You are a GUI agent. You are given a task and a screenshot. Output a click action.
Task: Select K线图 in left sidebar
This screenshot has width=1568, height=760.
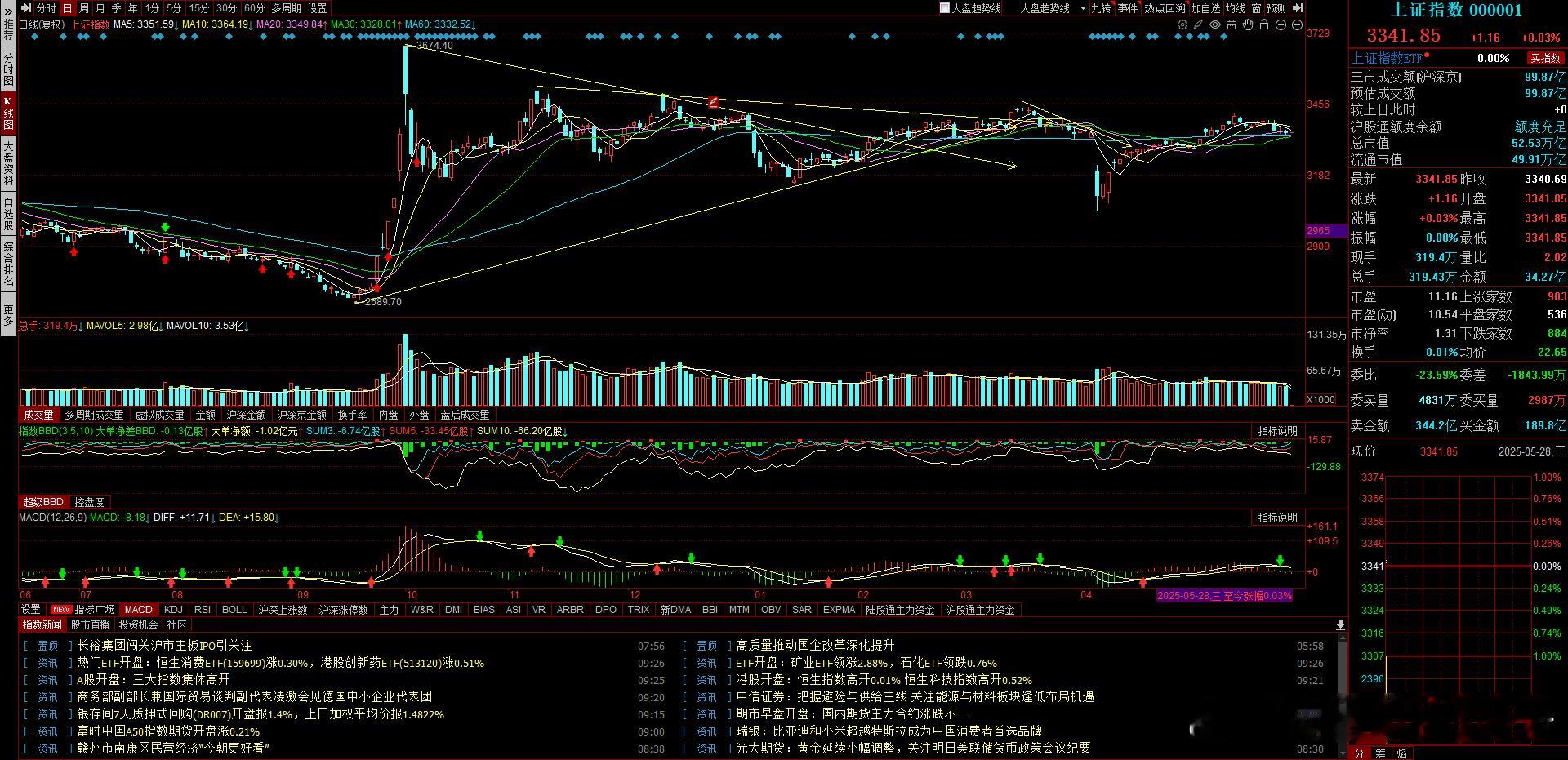(8, 114)
